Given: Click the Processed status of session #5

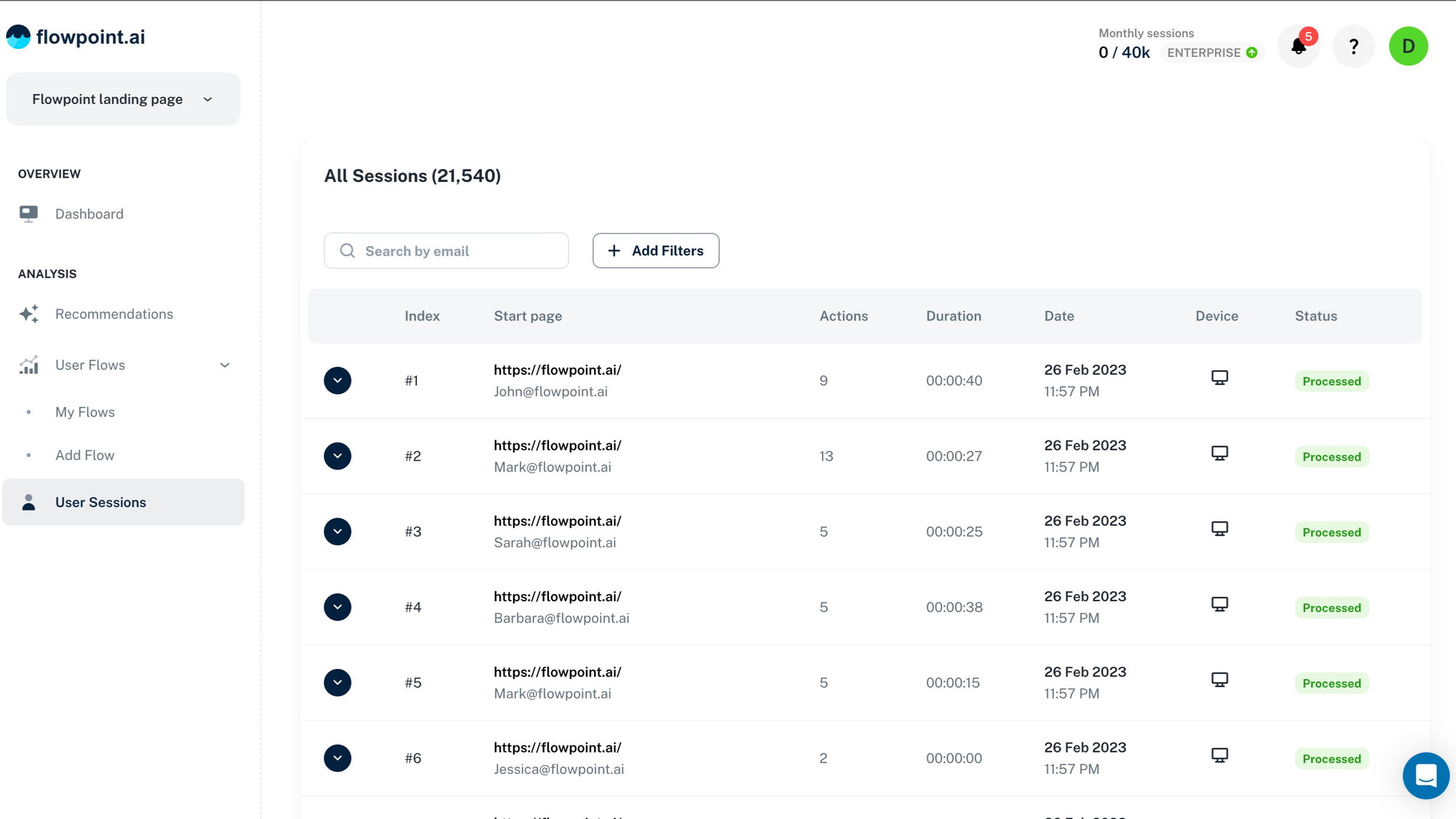Looking at the screenshot, I should pyautogui.click(x=1331, y=684).
